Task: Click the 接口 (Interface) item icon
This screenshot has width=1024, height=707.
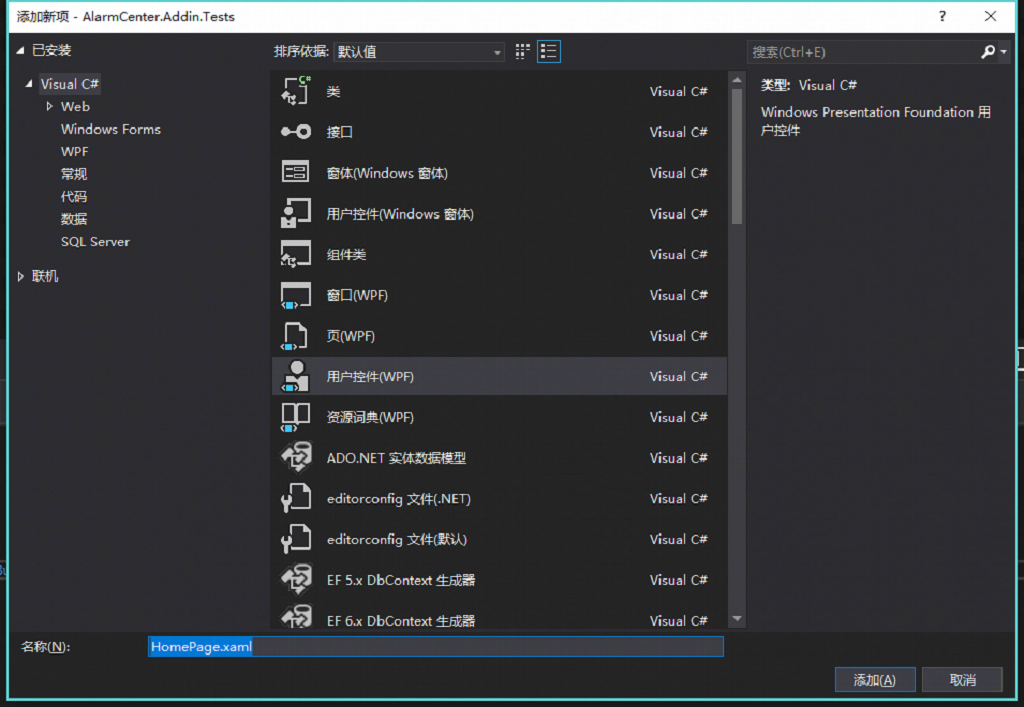Action: 295,132
